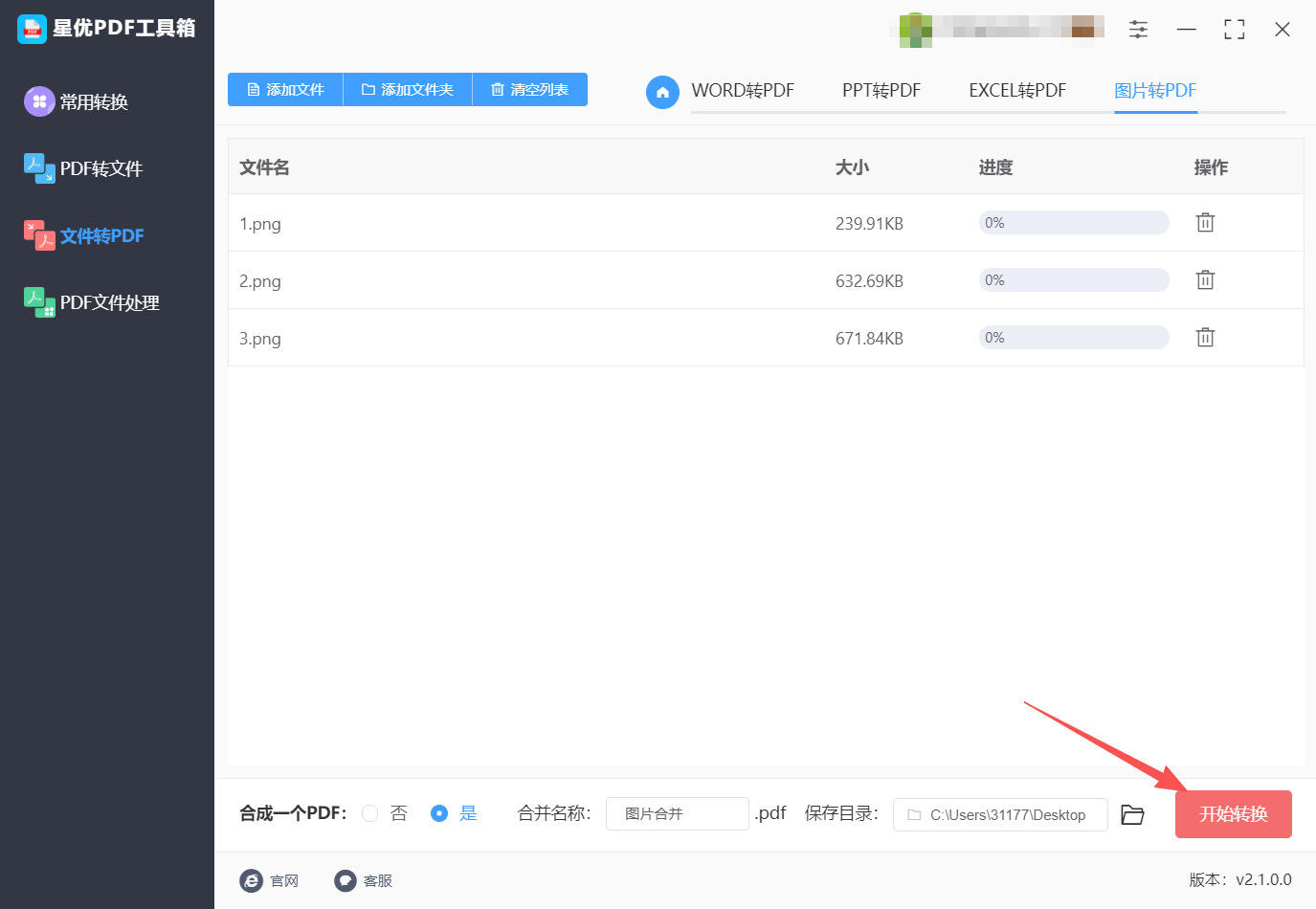Switch to the PPT转PDF tab
This screenshot has height=909, width=1316.
click(881, 91)
